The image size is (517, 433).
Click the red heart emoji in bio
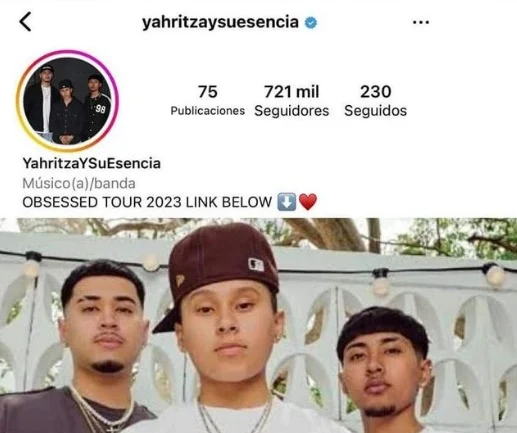(x=308, y=202)
